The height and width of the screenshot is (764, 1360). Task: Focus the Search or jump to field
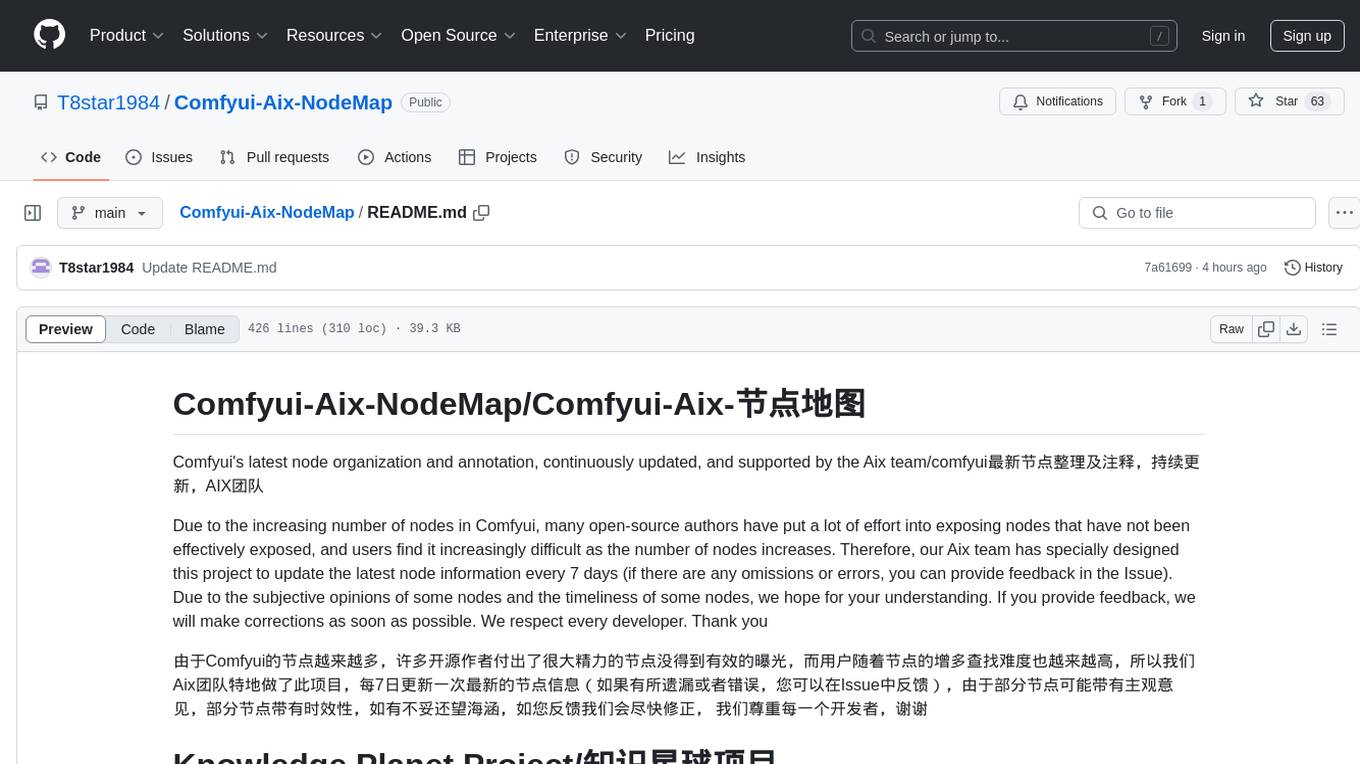click(x=1015, y=36)
